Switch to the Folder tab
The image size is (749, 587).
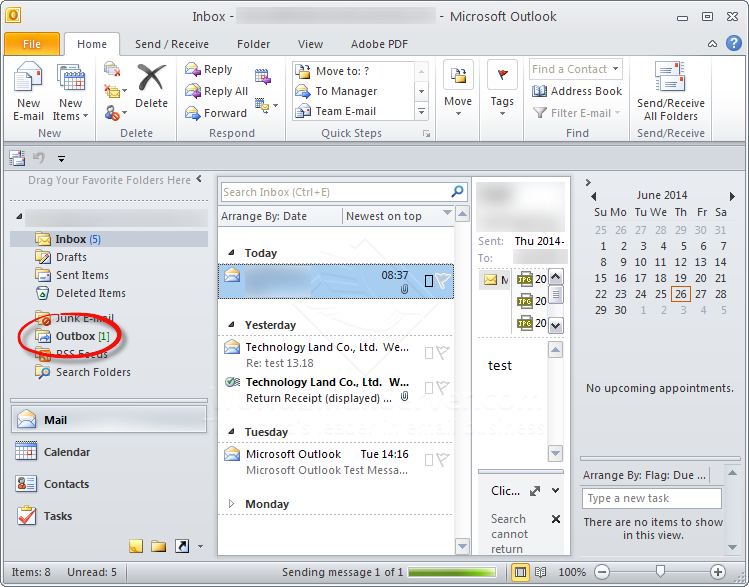click(254, 44)
